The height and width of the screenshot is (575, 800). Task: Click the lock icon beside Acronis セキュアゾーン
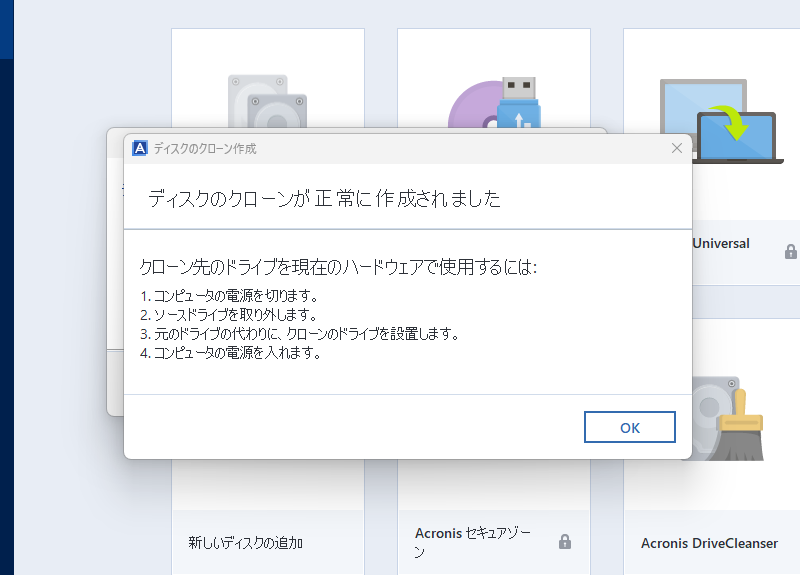tap(565, 541)
